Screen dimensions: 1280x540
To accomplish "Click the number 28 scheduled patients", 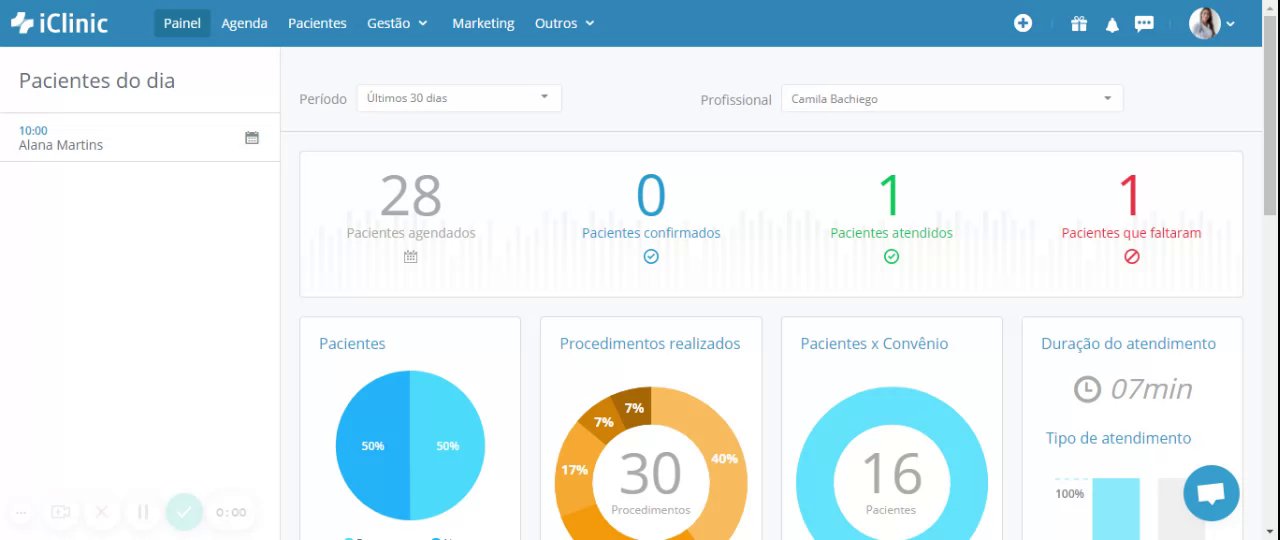I will (x=411, y=195).
